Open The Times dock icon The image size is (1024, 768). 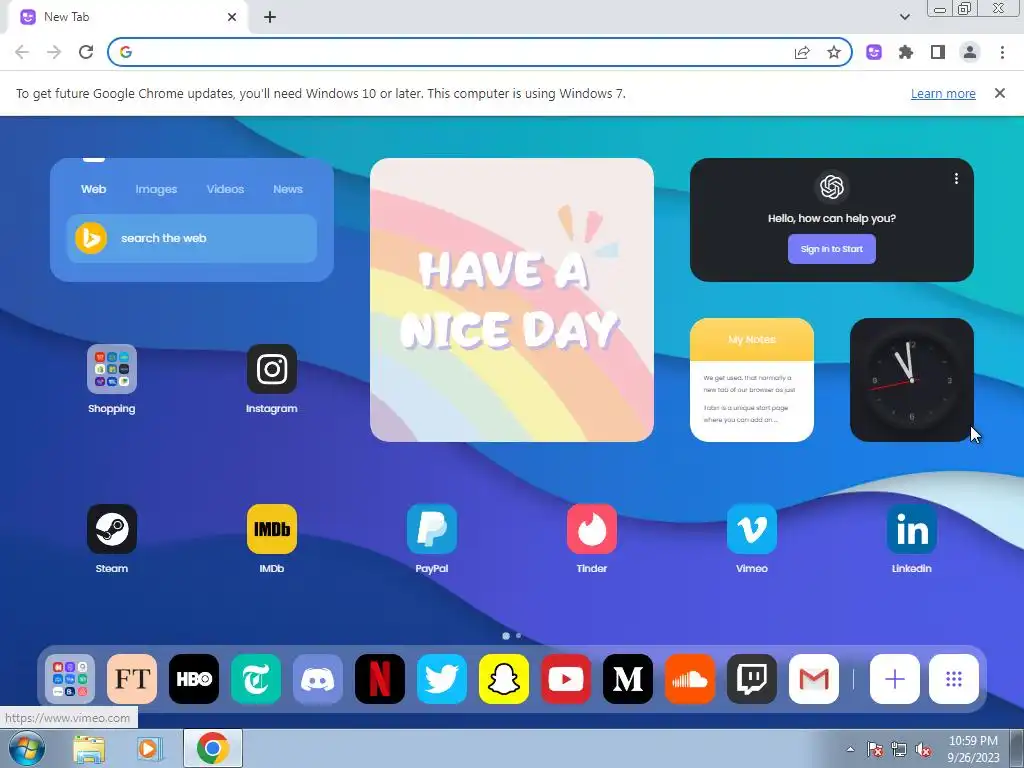[256, 679]
